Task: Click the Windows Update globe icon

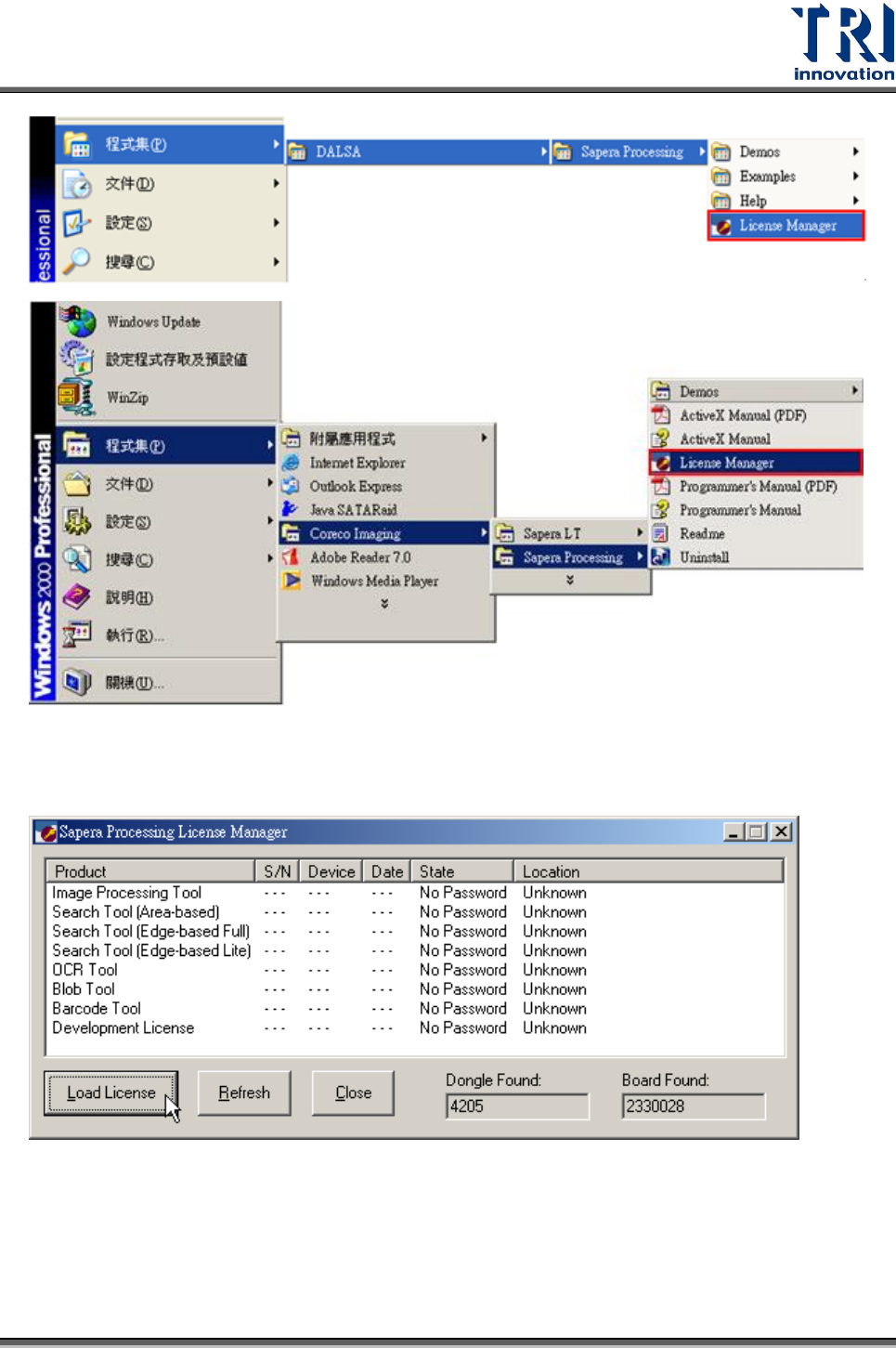Action: click(x=79, y=321)
